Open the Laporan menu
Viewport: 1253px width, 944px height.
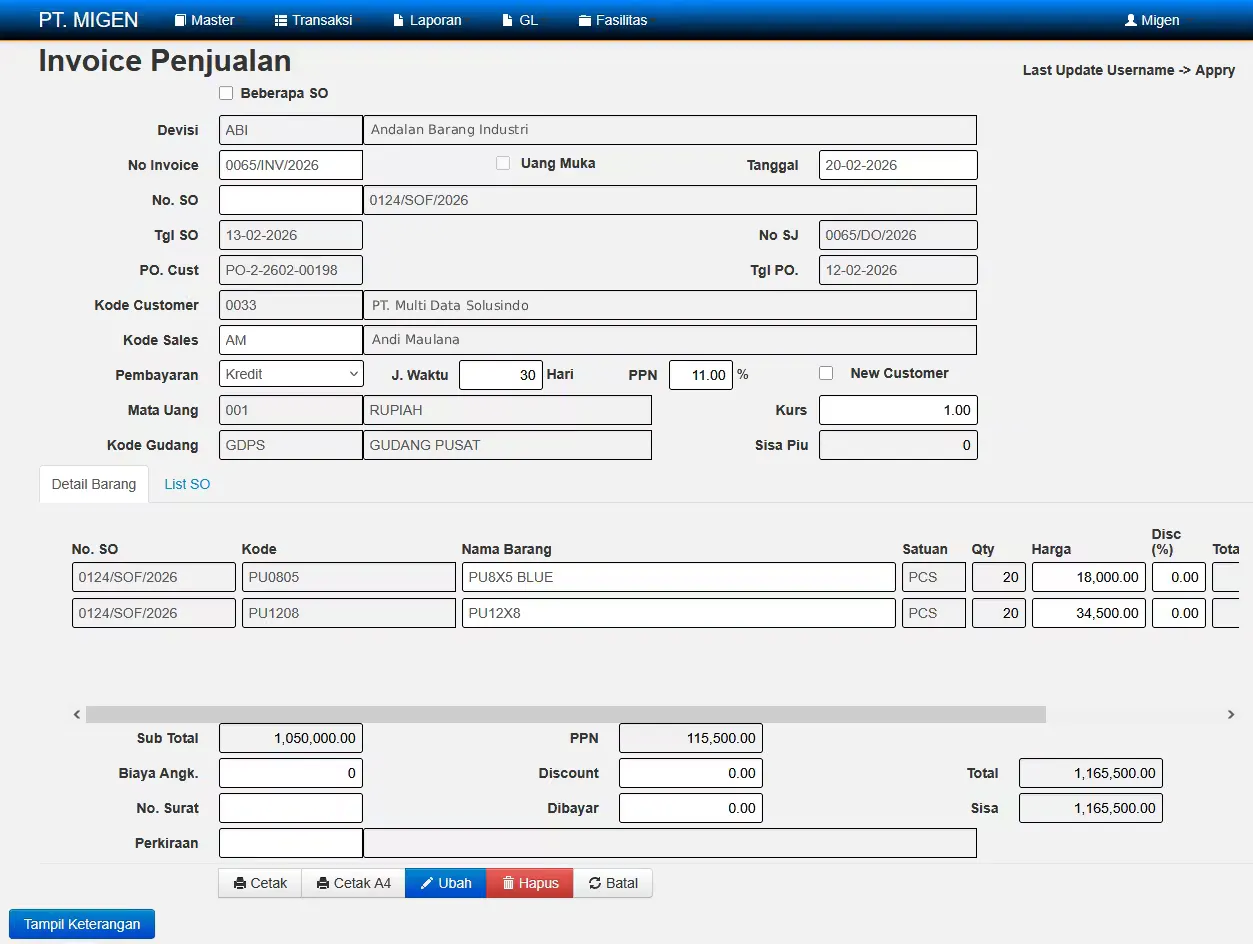pyautogui.click(x=427, y=20)
